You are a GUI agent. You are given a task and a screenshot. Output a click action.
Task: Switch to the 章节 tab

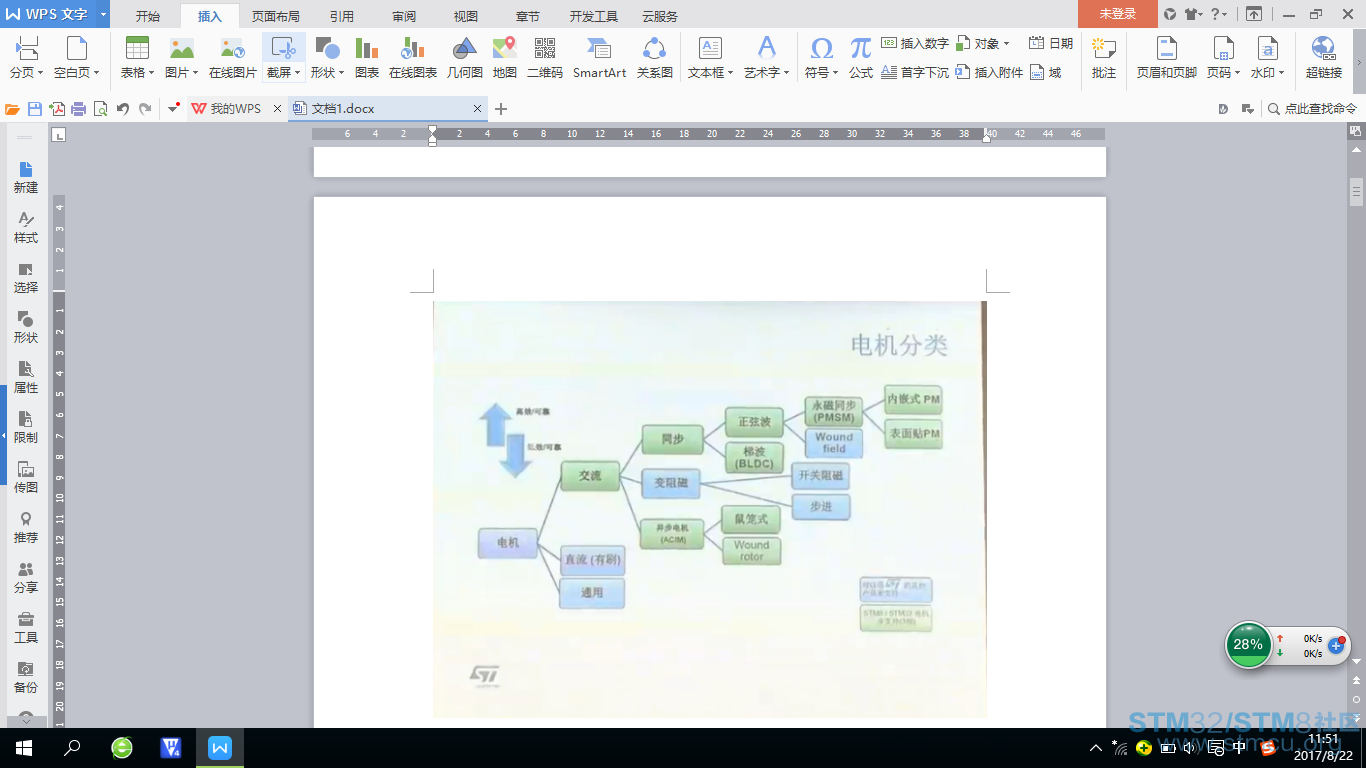pos(527,16)
